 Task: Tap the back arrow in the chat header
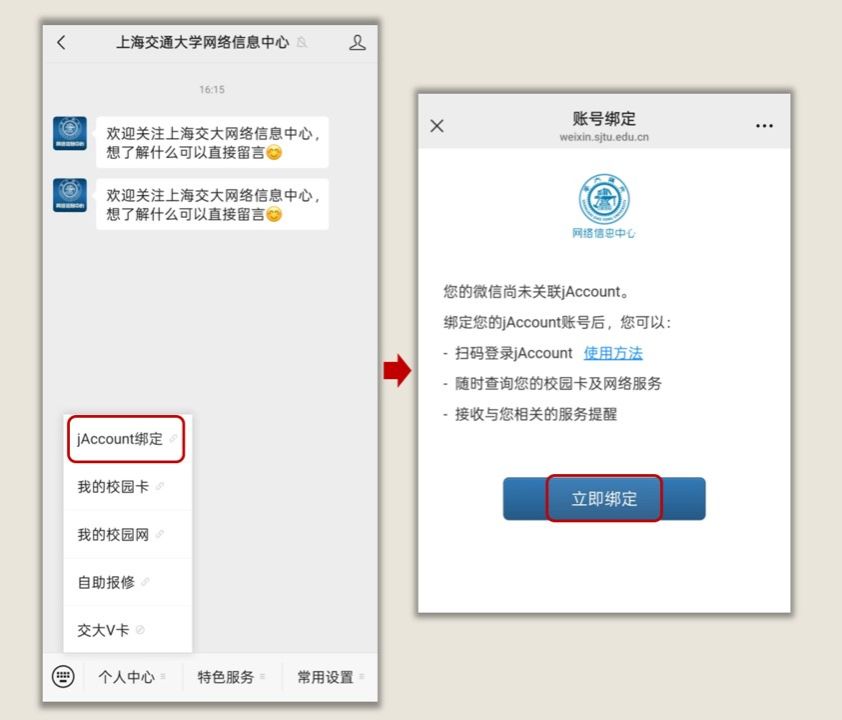[x=61, y=42]
